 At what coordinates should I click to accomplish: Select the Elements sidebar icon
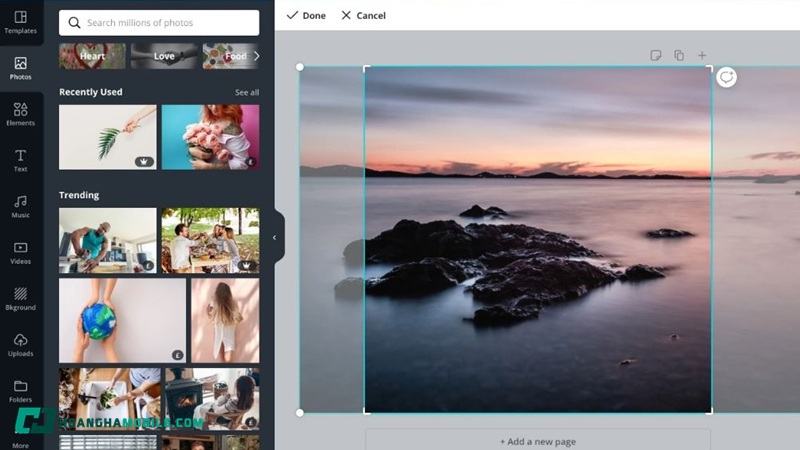pyautogui.click(x=20, y=114)
